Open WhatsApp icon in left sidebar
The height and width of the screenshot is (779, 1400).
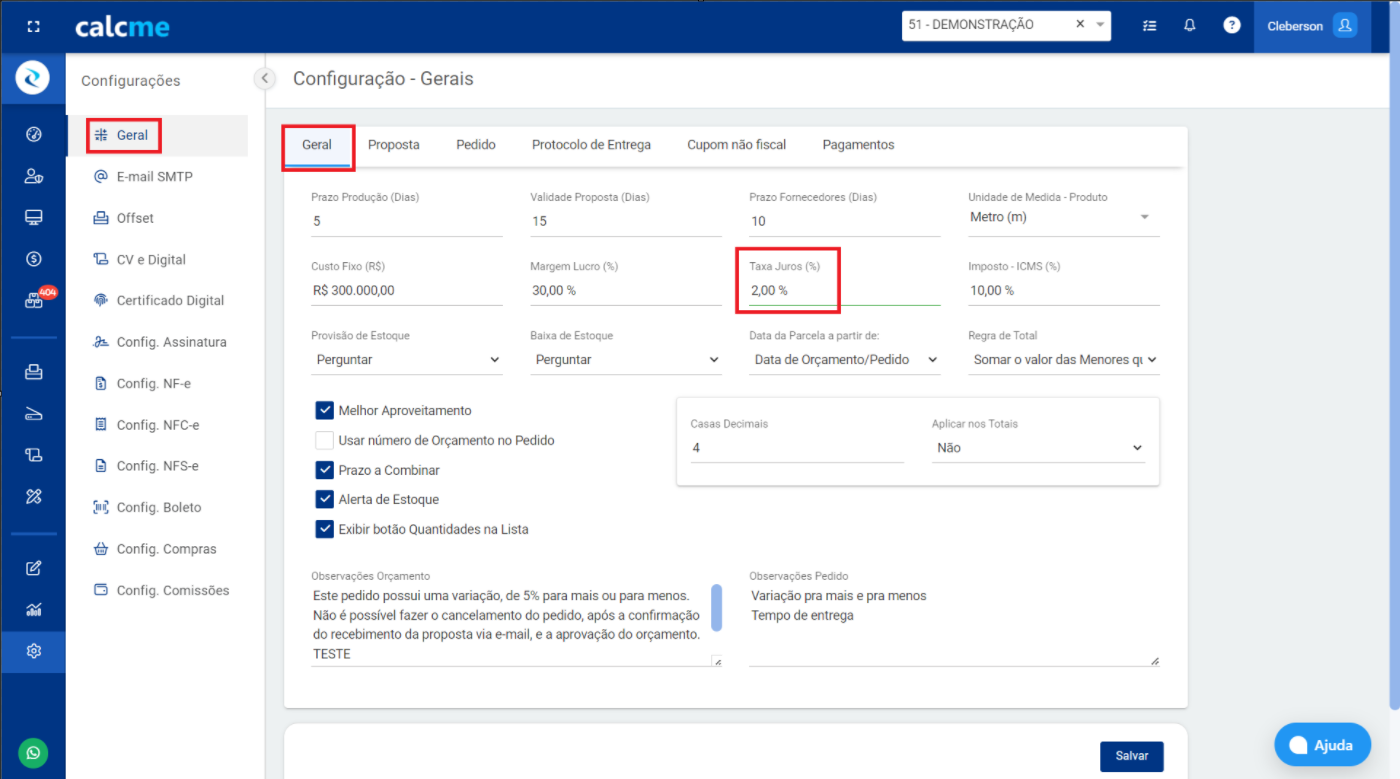pos(33,753)
